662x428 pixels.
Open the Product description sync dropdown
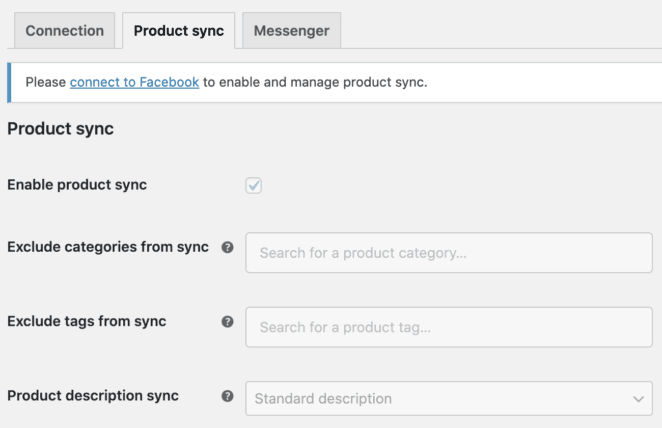coord(448,399)
